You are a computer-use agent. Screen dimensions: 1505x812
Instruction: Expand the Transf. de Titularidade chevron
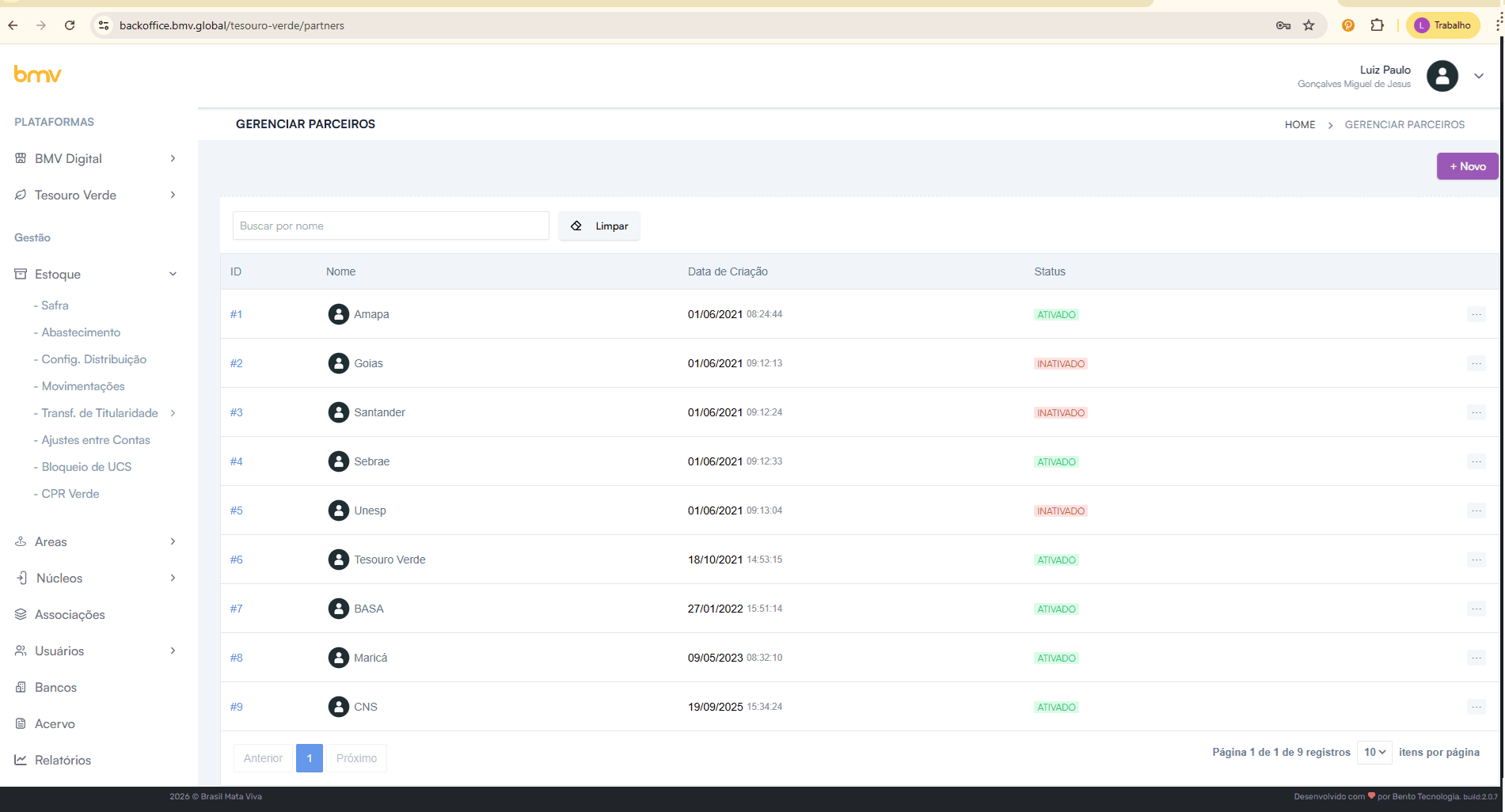(173, 413)
